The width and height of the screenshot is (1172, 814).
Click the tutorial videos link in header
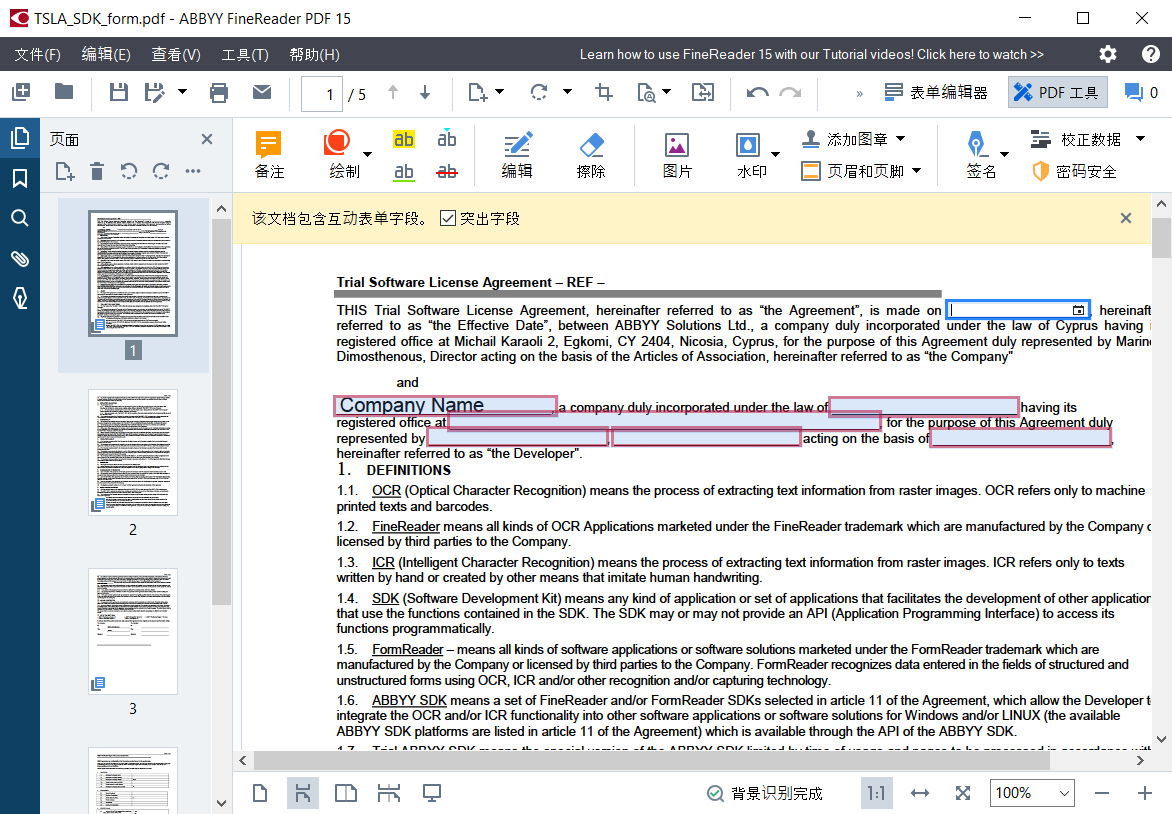811,54
